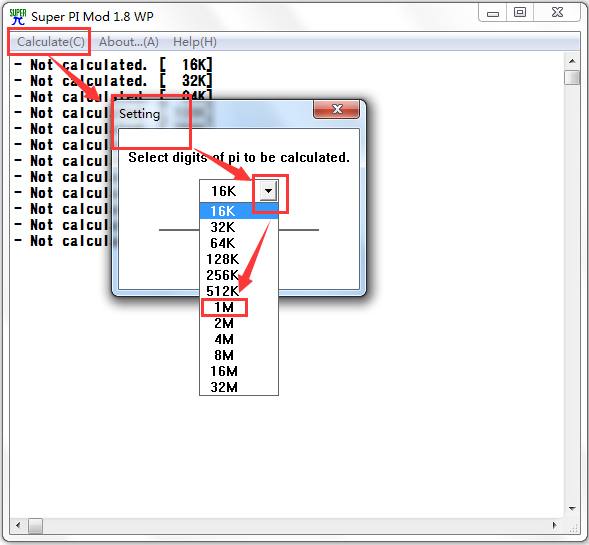Choose 1M digits option
Screen dimensions: 589x545
(x=239, y=307)
